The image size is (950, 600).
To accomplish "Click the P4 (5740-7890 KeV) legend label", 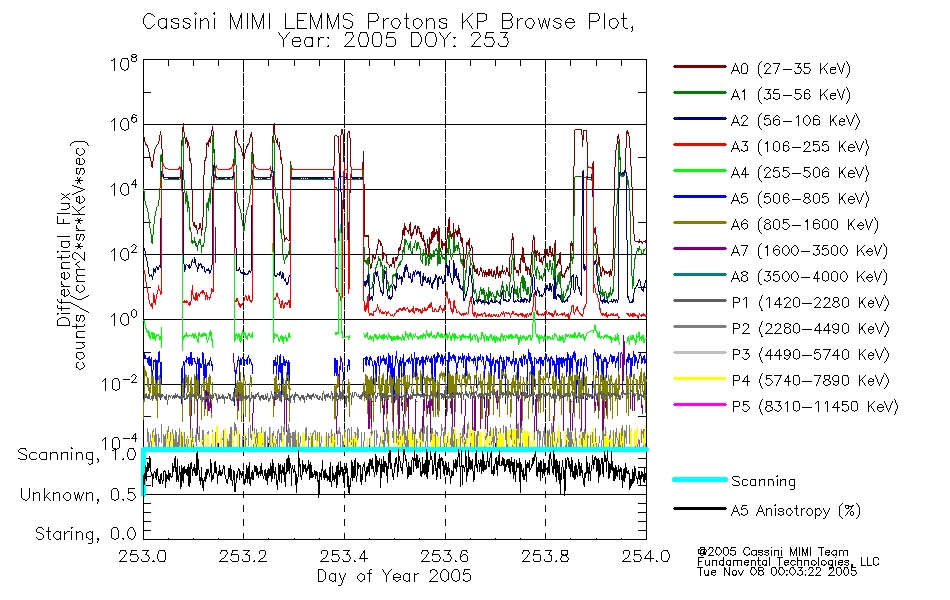I will 810,381.
